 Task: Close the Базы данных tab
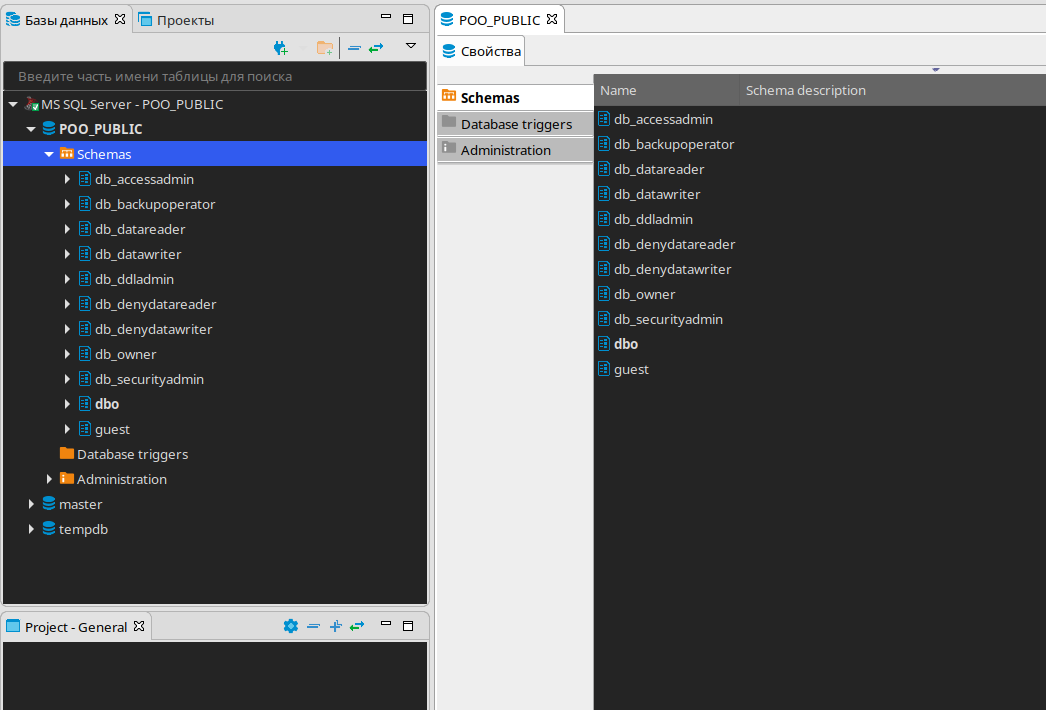[x=120, y=19]
